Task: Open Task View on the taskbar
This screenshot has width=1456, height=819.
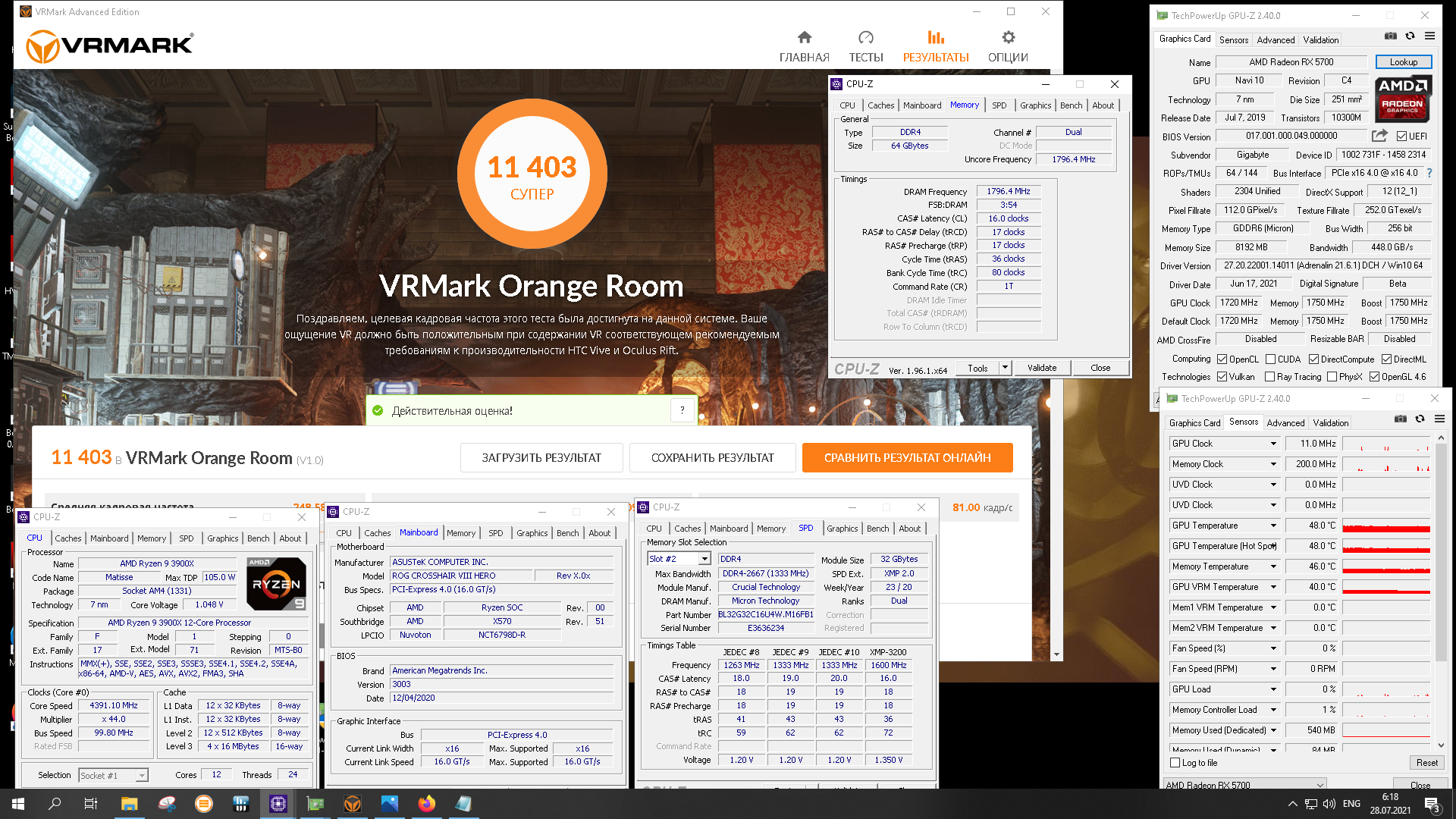Action: pyautogui.click(x=91, y=804)
